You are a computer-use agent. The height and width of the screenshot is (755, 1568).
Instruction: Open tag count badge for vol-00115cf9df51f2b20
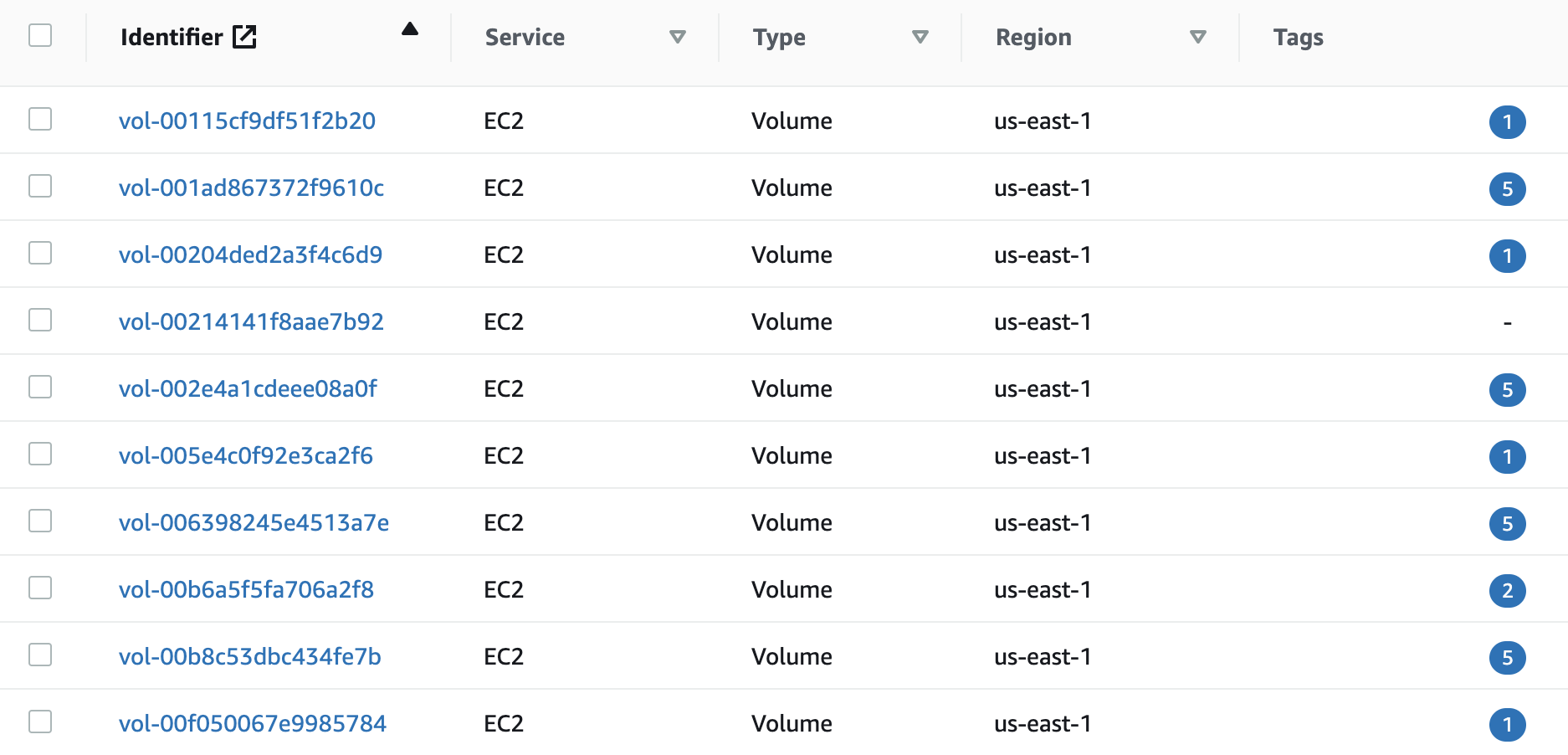[x=1507, y=122]
